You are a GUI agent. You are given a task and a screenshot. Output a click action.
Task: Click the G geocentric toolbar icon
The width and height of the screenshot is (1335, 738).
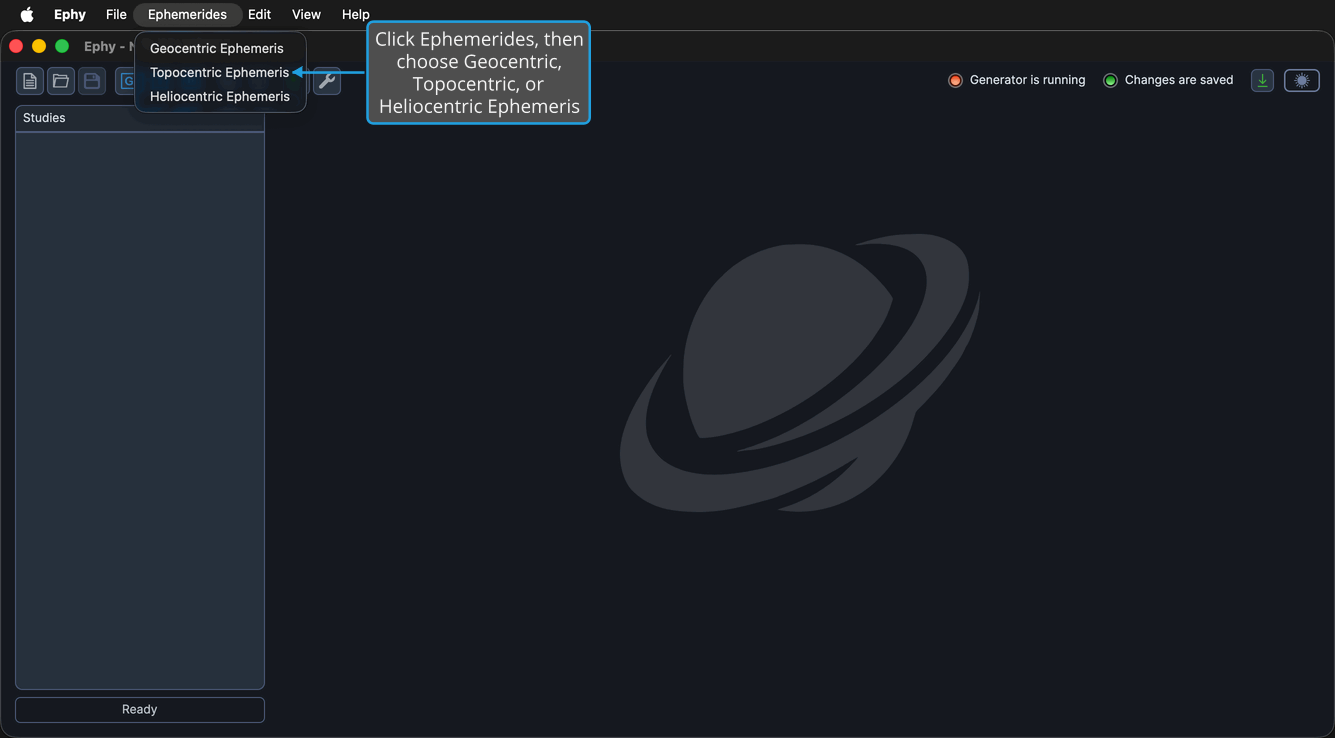click(x=126, y=81)
